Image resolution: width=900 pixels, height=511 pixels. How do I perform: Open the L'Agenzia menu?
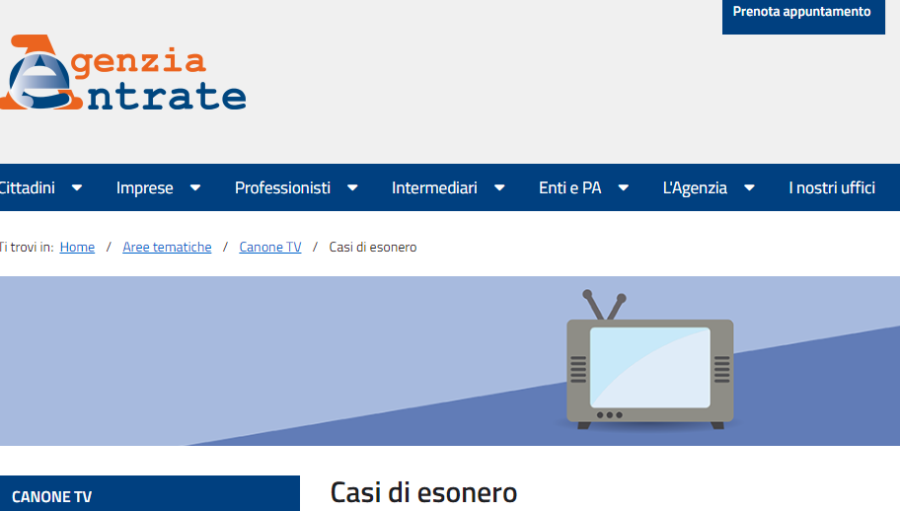(x=695, y=188)
